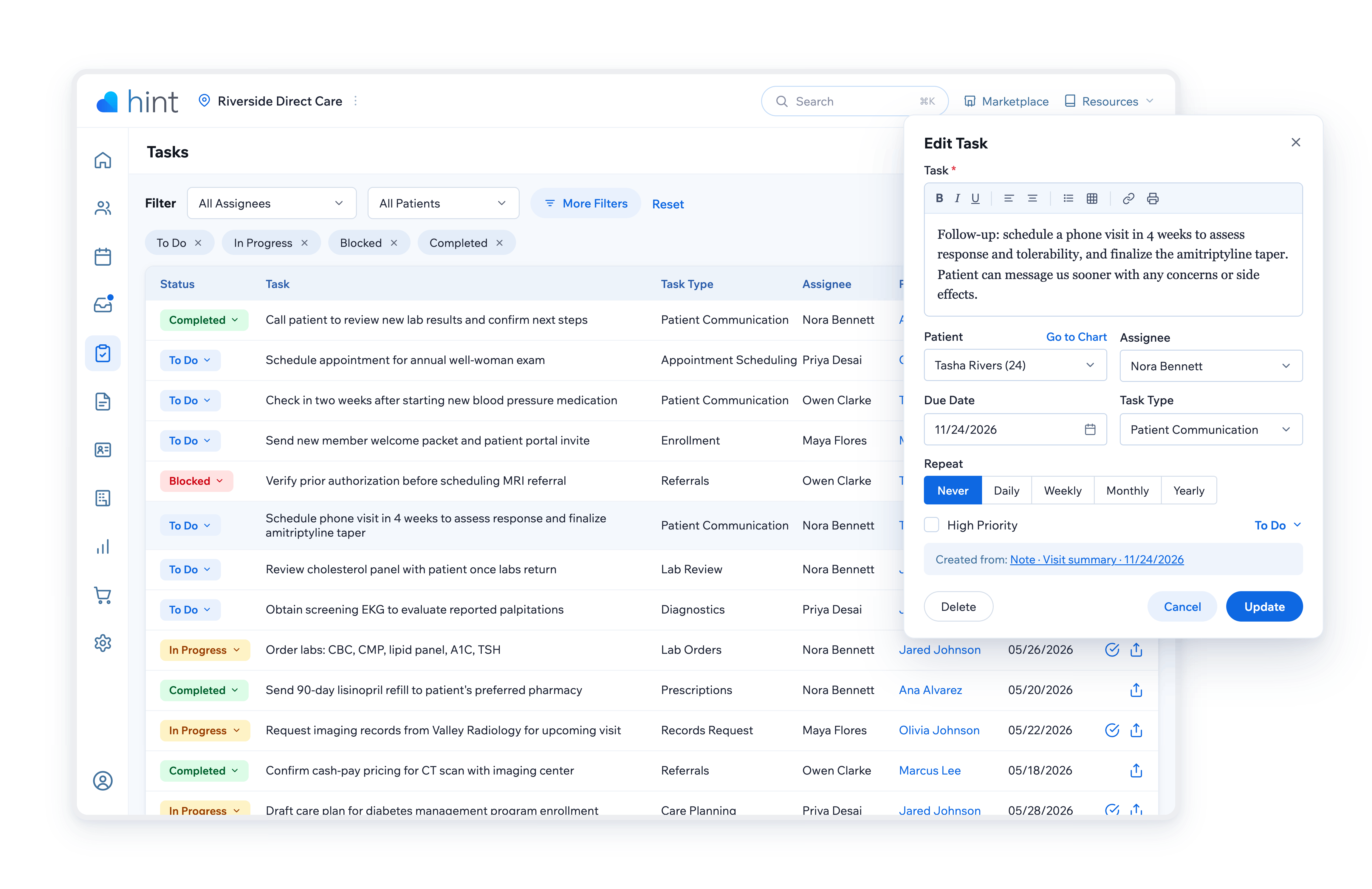The width and height of the screenshot is (1372, 889).
Task: Open Blocked status dropdown for MRI referral
Action: (196, 481)
